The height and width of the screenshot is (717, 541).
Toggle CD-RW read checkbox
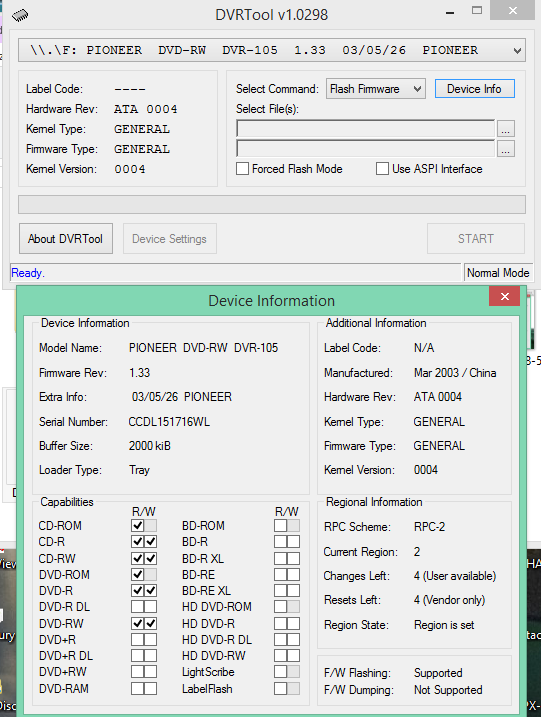(138, 558)
